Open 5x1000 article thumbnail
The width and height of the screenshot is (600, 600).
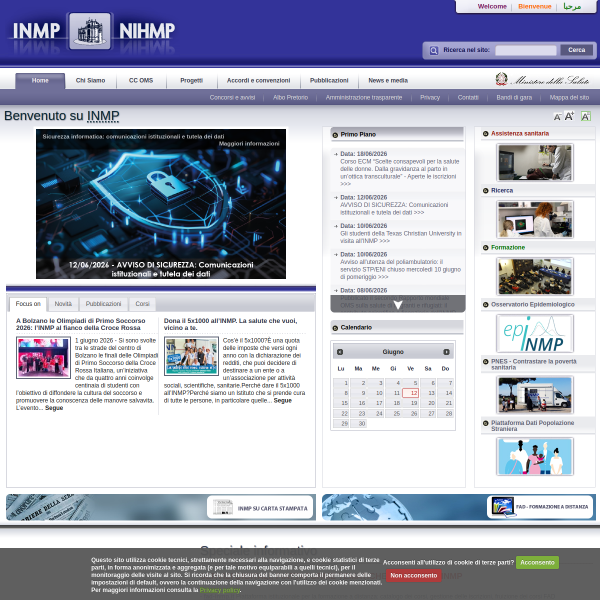pyautogui.click(x=191, y=356)
